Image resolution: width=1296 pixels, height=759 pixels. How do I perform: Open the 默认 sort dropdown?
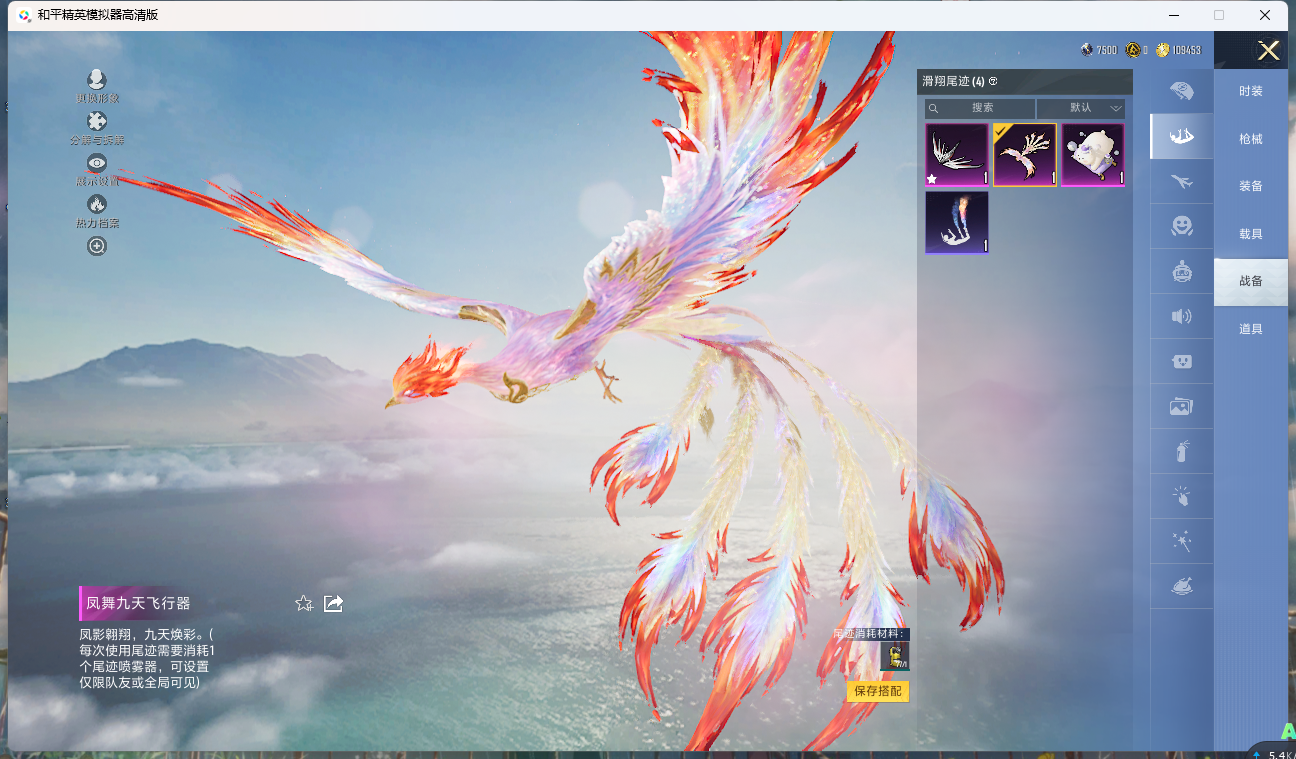pos(1081,108)
